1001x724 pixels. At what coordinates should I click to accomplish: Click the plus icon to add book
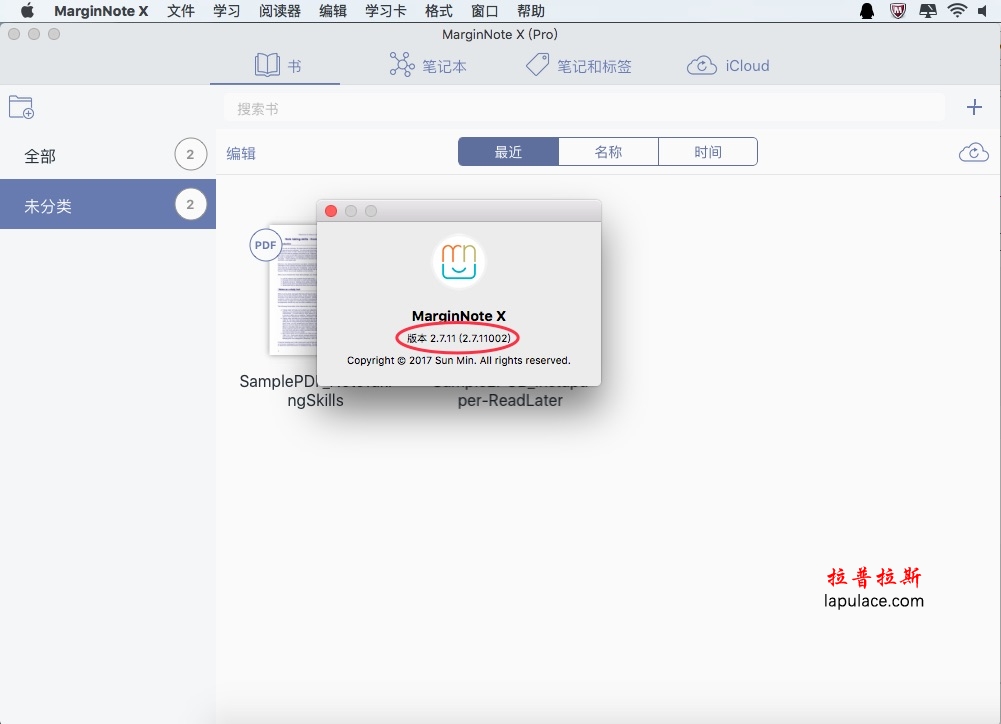(x=974, y=107)
